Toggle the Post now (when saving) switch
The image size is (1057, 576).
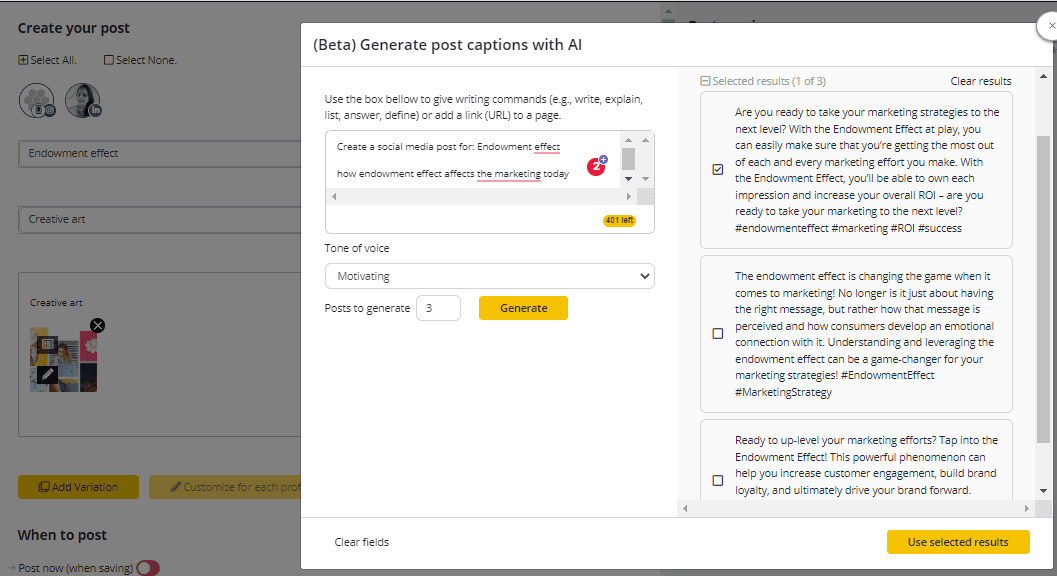coord(148,567)
